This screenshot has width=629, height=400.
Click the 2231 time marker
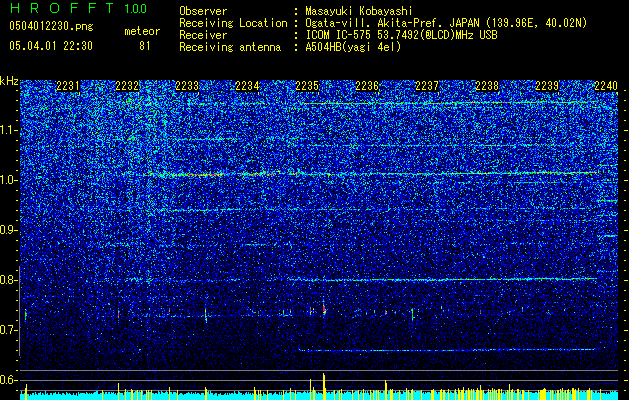click(x=67, y=86)
